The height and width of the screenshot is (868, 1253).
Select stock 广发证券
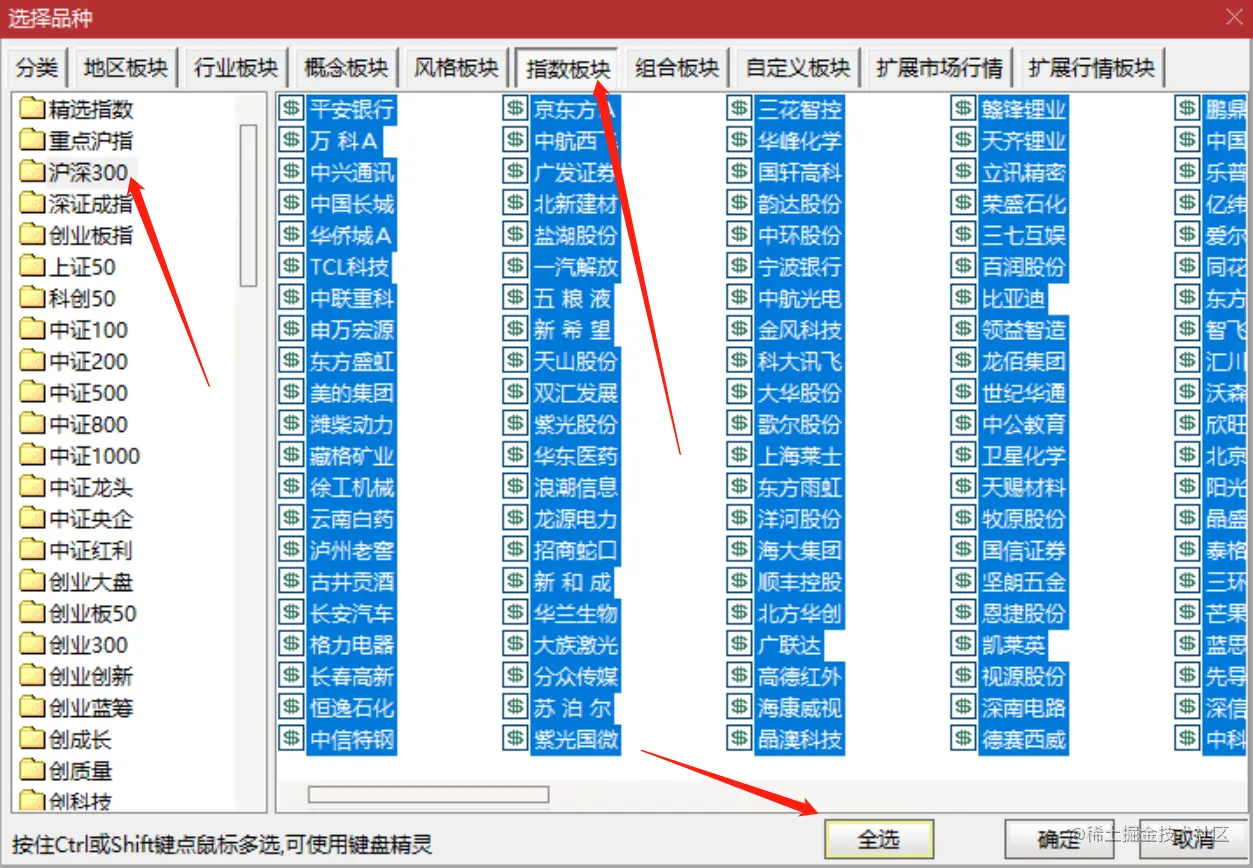click(575, 172)
